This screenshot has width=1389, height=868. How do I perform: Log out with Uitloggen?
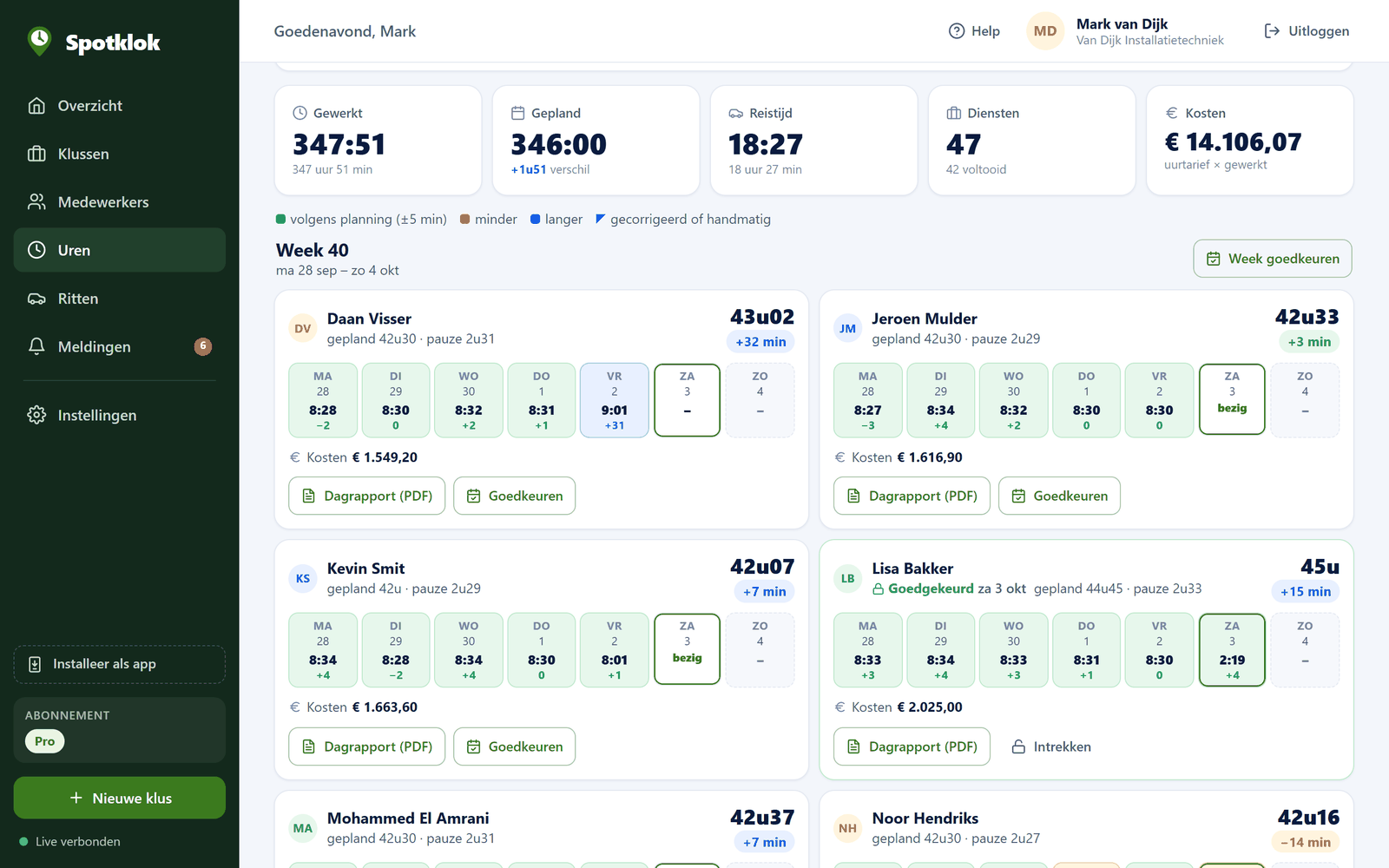[1307, 31]
